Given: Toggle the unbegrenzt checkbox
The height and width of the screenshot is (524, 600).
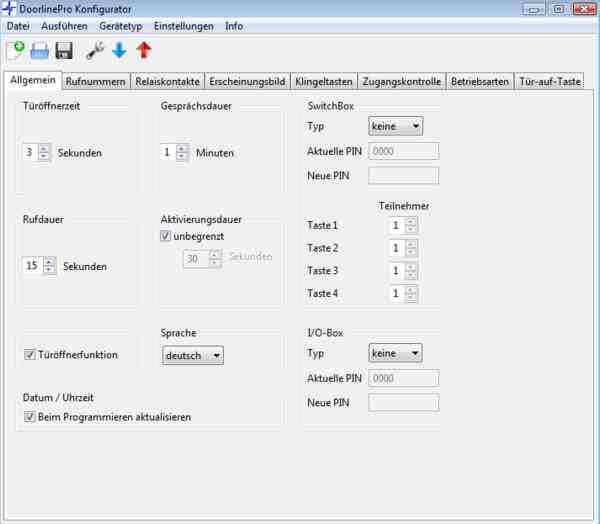Looking at the screenshot, I should point(165,236).
